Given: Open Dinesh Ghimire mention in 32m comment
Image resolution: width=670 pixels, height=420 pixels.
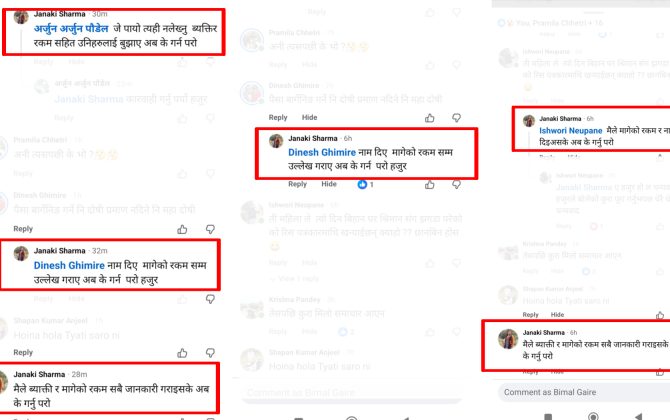Looking at the screenshot, I should (69, 265).
